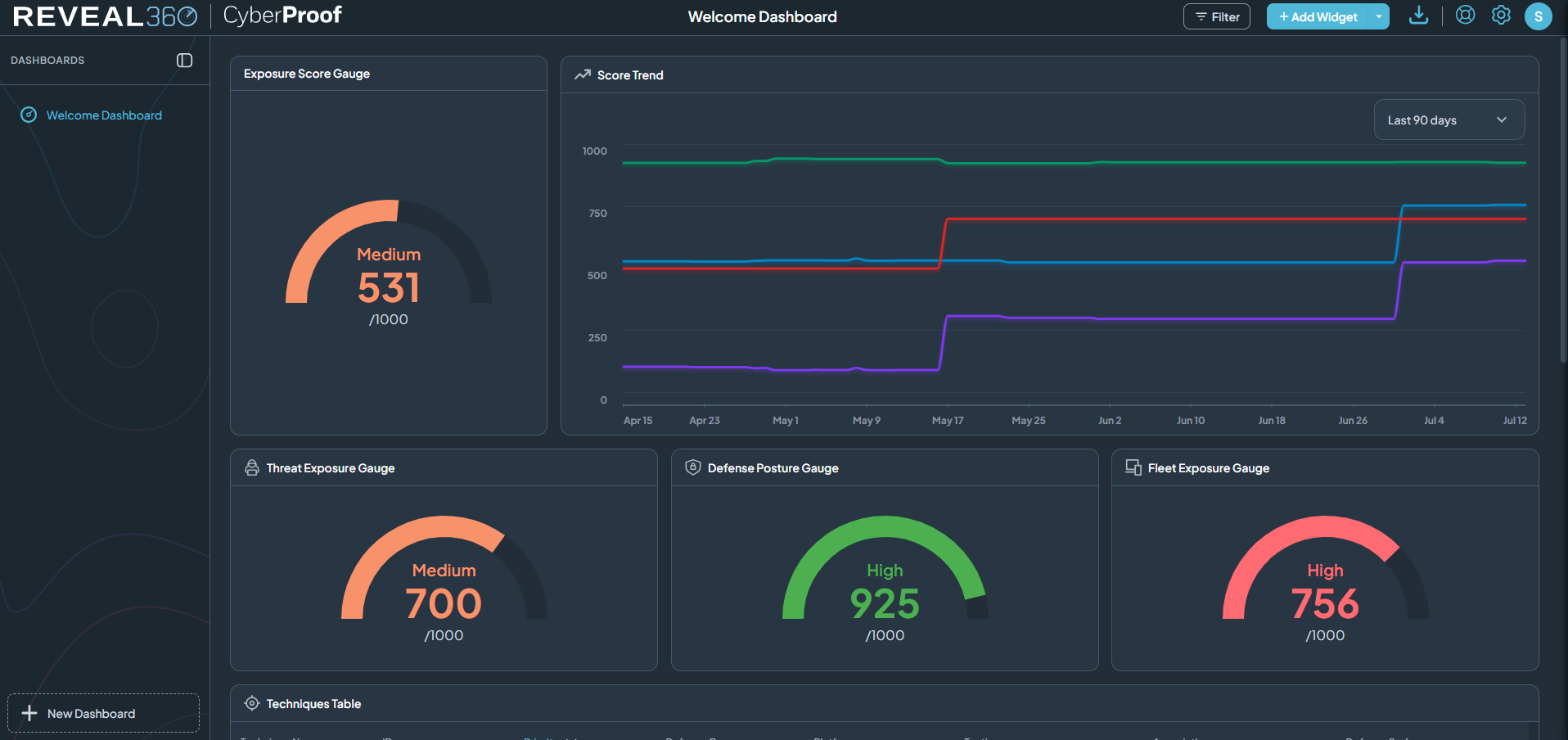Collapse the Dashboards sidebar panel icon
Image resolution: width=1568 pixels, height=740 pixels.
click(184, 61)
